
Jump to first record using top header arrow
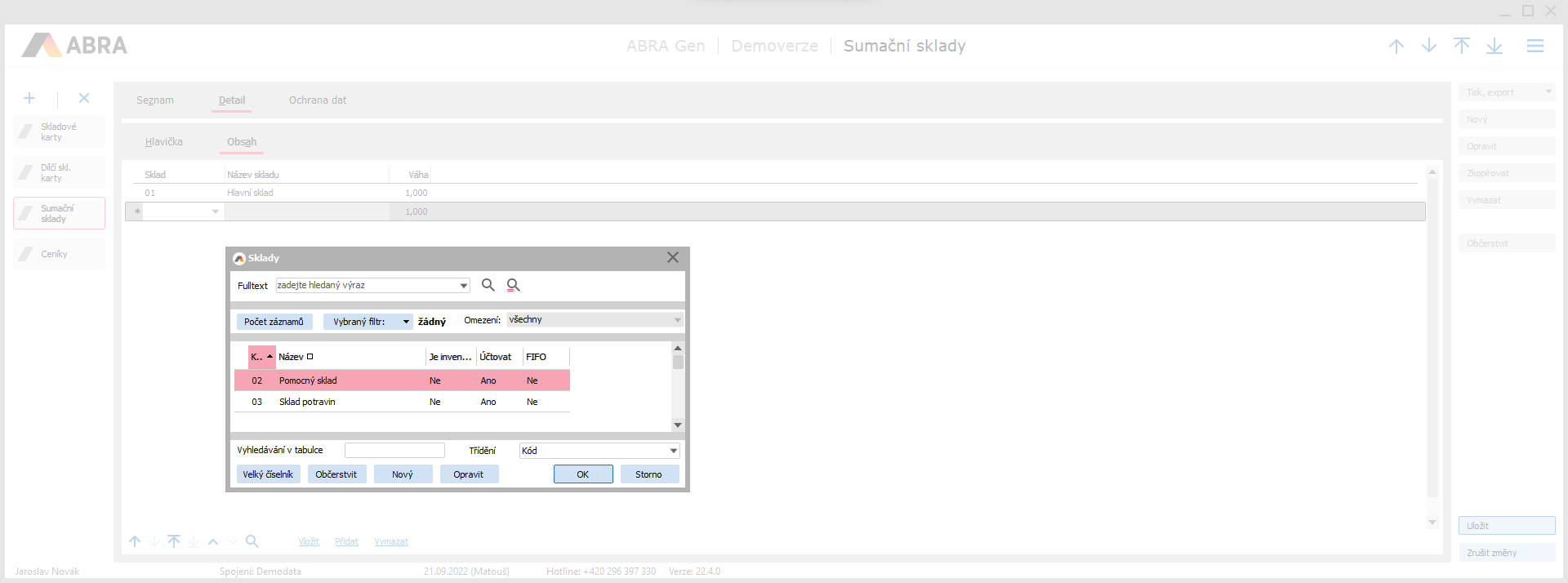[x=1461, y=47]
